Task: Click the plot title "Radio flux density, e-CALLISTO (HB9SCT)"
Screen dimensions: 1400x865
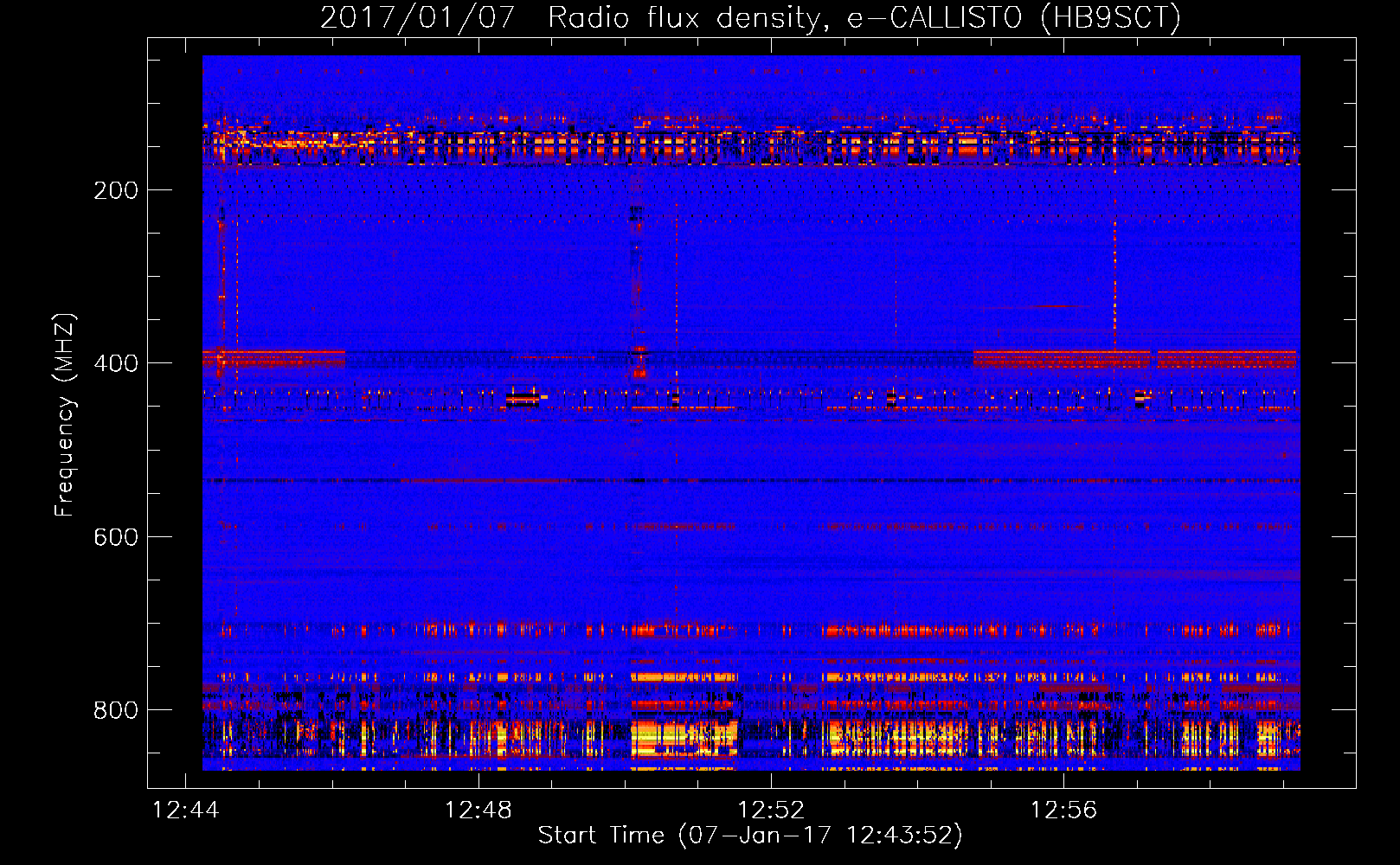Action: [864, 17]
